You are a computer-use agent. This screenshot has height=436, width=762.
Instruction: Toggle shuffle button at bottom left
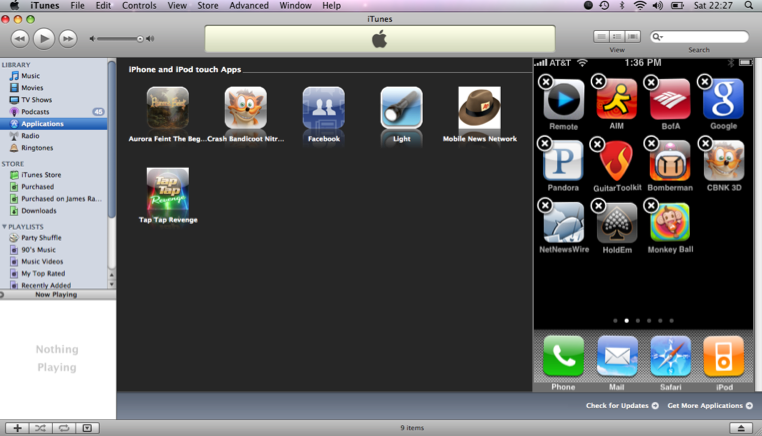(40, 428)
